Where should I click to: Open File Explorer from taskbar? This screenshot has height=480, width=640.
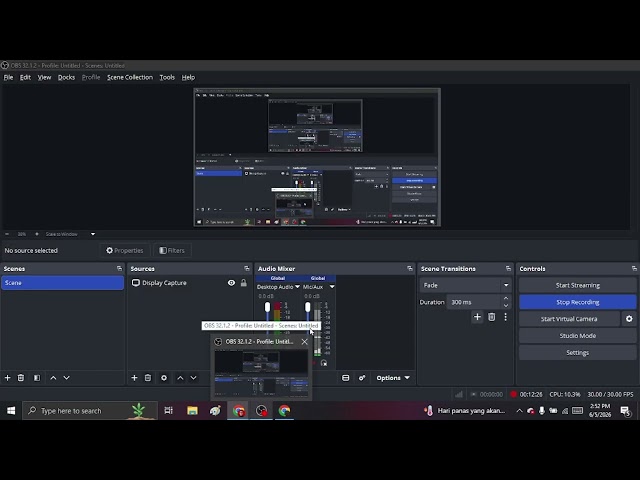click(192, 411)
